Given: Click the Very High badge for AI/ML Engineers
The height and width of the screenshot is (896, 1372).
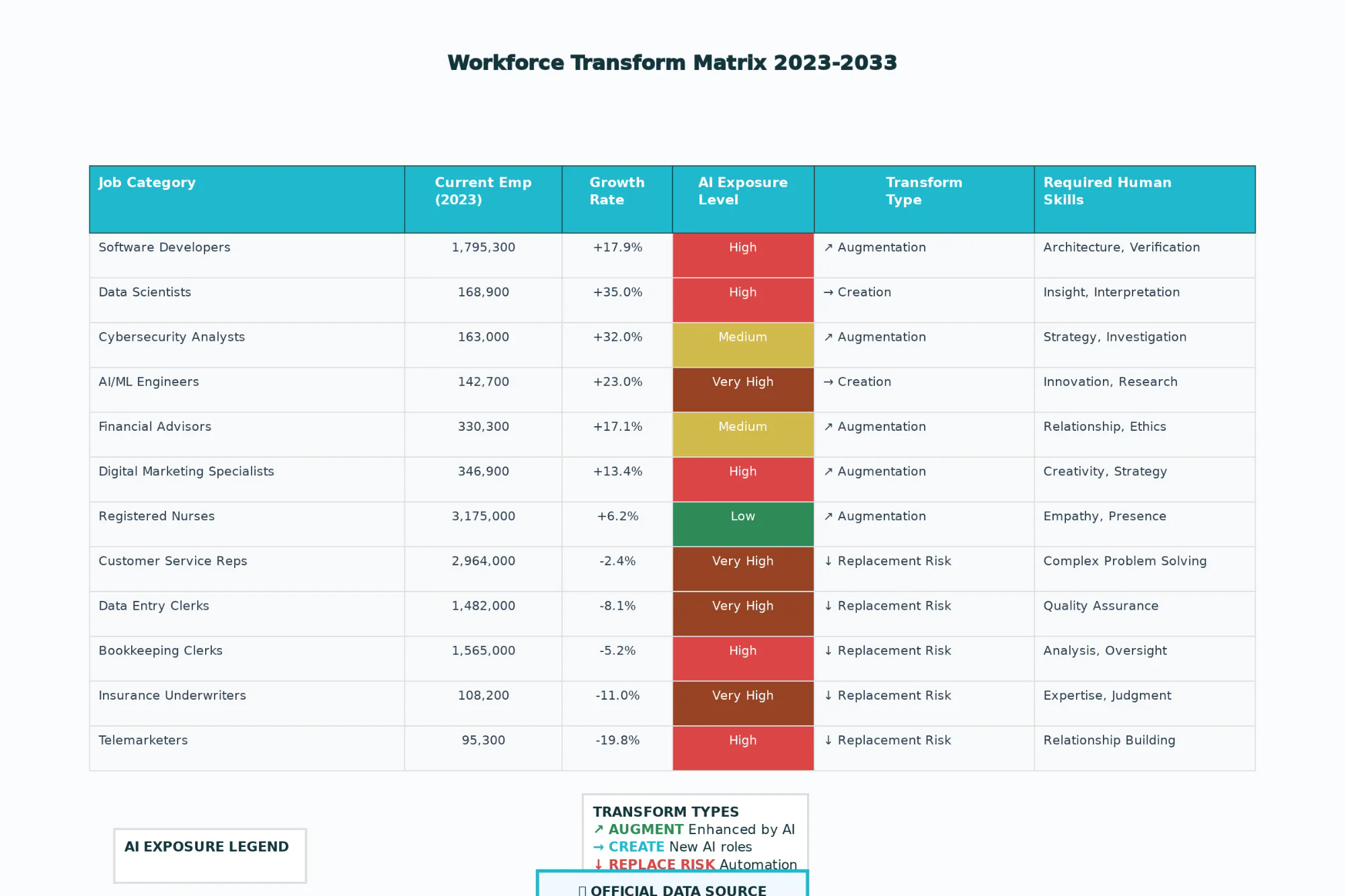Looking at the screenshot, I should pyautogui.click(x=743, y=382).
